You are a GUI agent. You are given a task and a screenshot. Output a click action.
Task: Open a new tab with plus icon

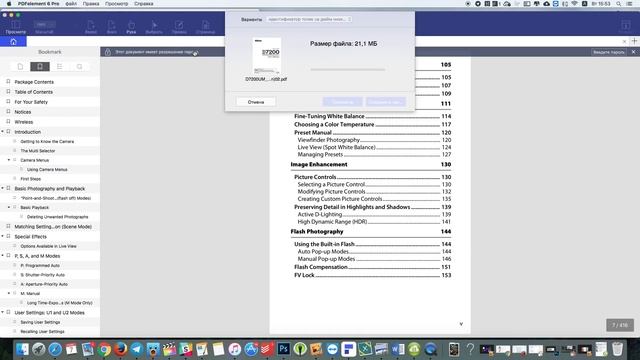pyautogui.click(x=634, y=41)
